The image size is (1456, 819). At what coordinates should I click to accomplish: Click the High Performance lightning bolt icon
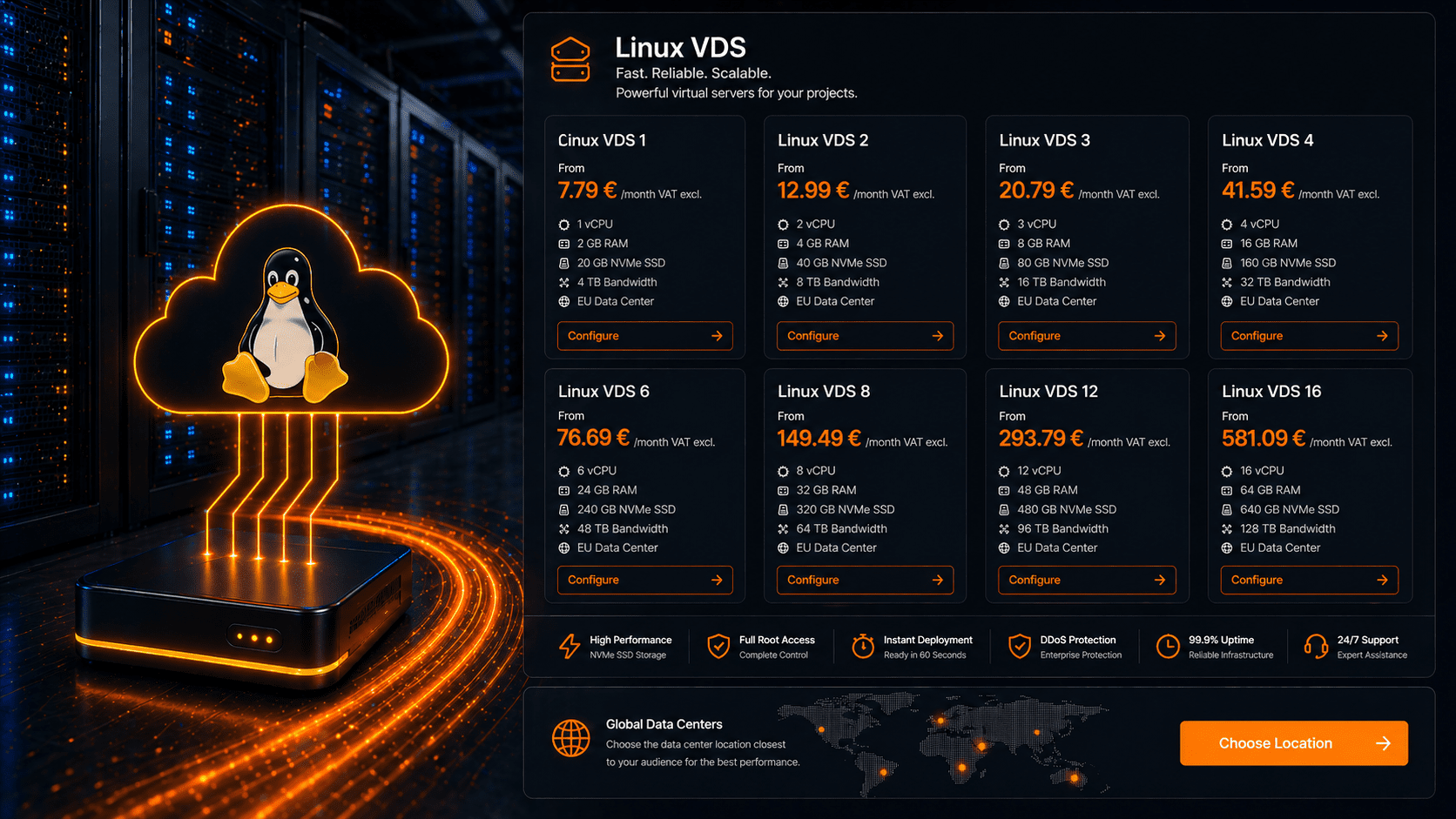[x=570, y=646]
